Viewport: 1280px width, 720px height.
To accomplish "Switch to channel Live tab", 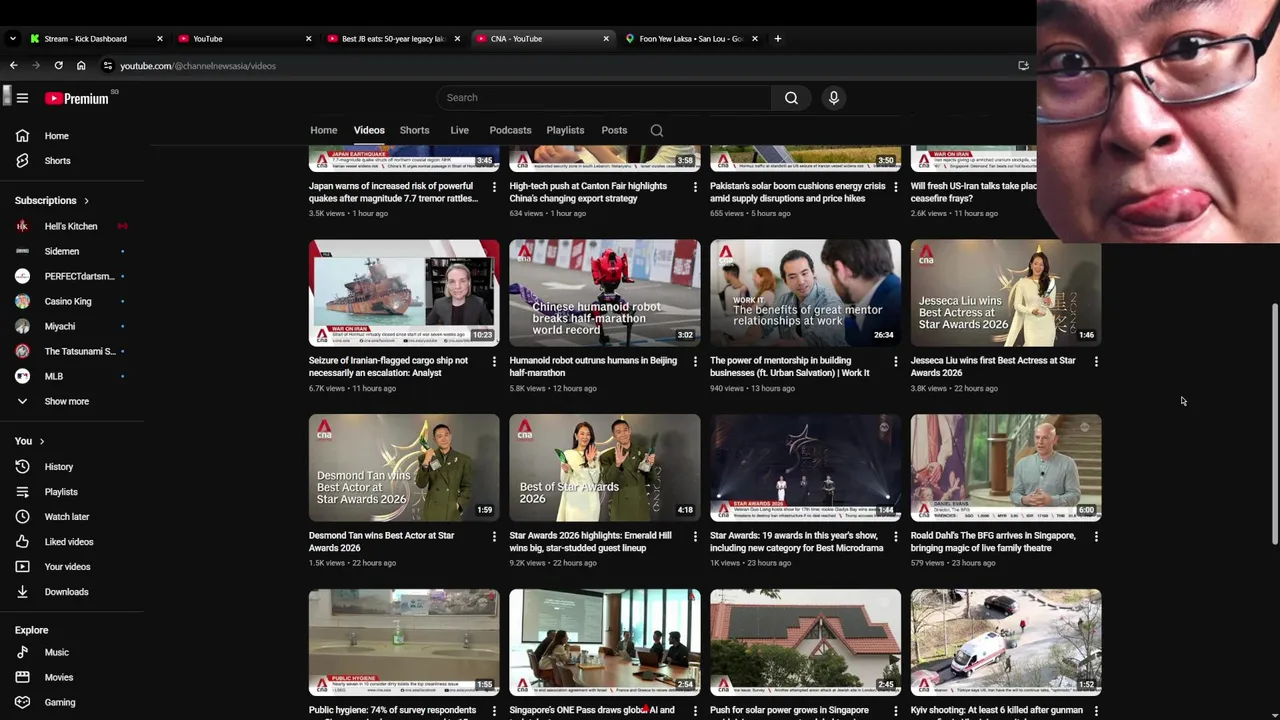I will pyautogui.click(x=459, y=130).
